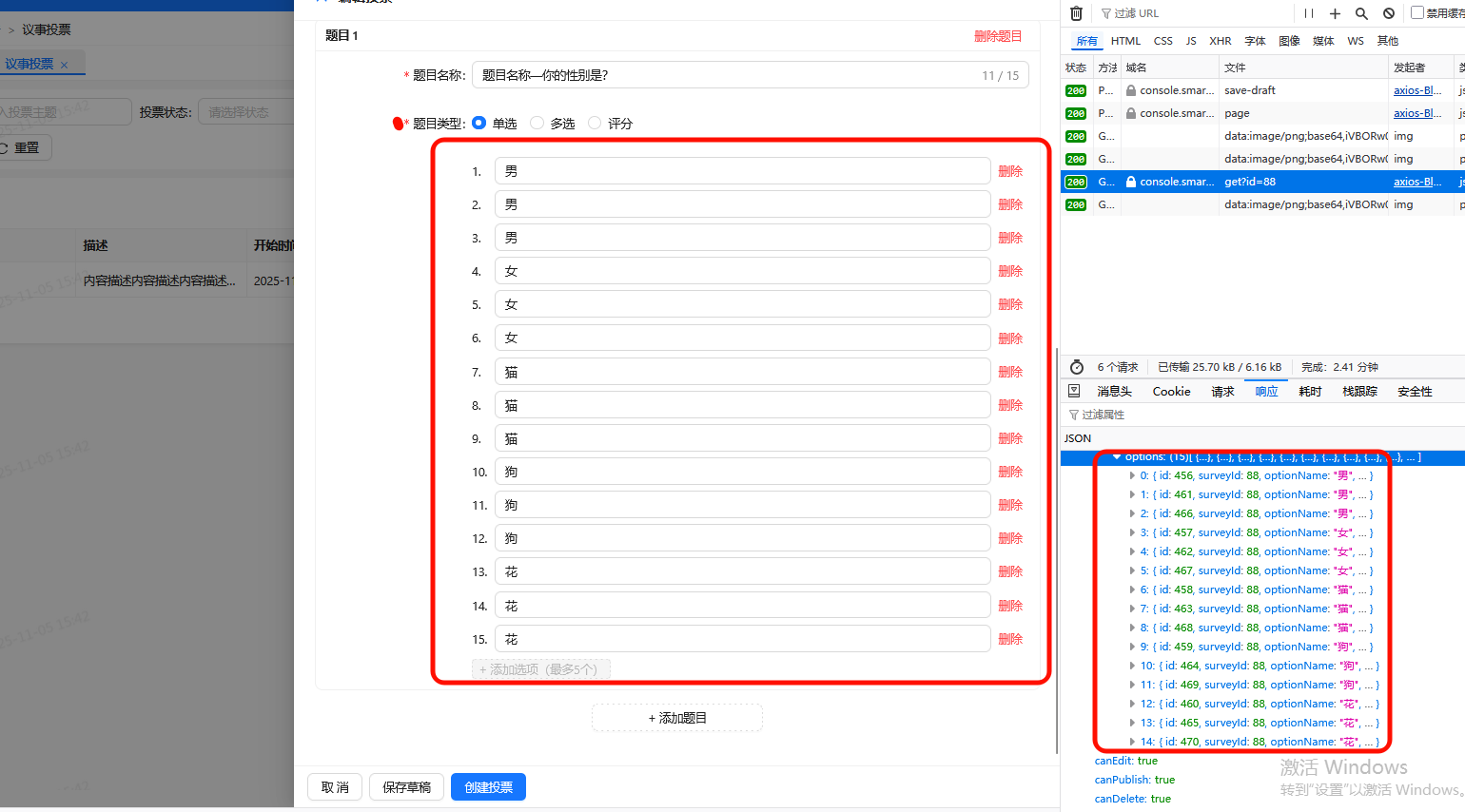Image resolution: width=1465 pixels, height=812 pixels.
Task: Close the 议事投票 tab with x
Action: point(64,65)
